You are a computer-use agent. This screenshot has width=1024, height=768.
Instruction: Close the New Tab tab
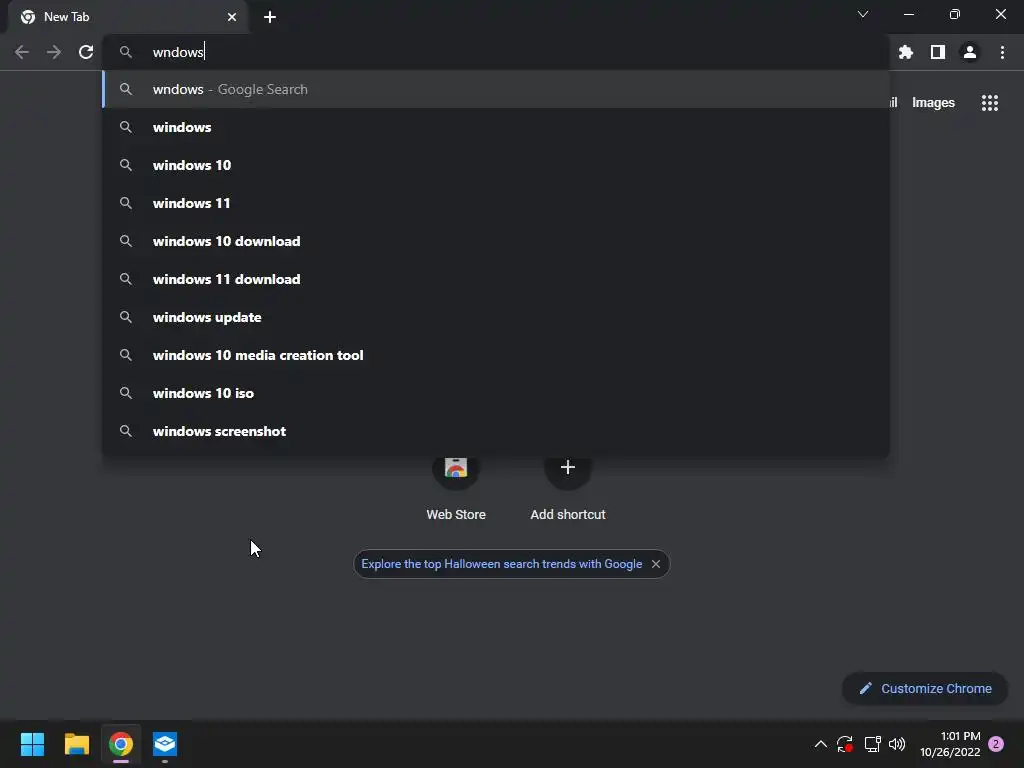point(232,17)
